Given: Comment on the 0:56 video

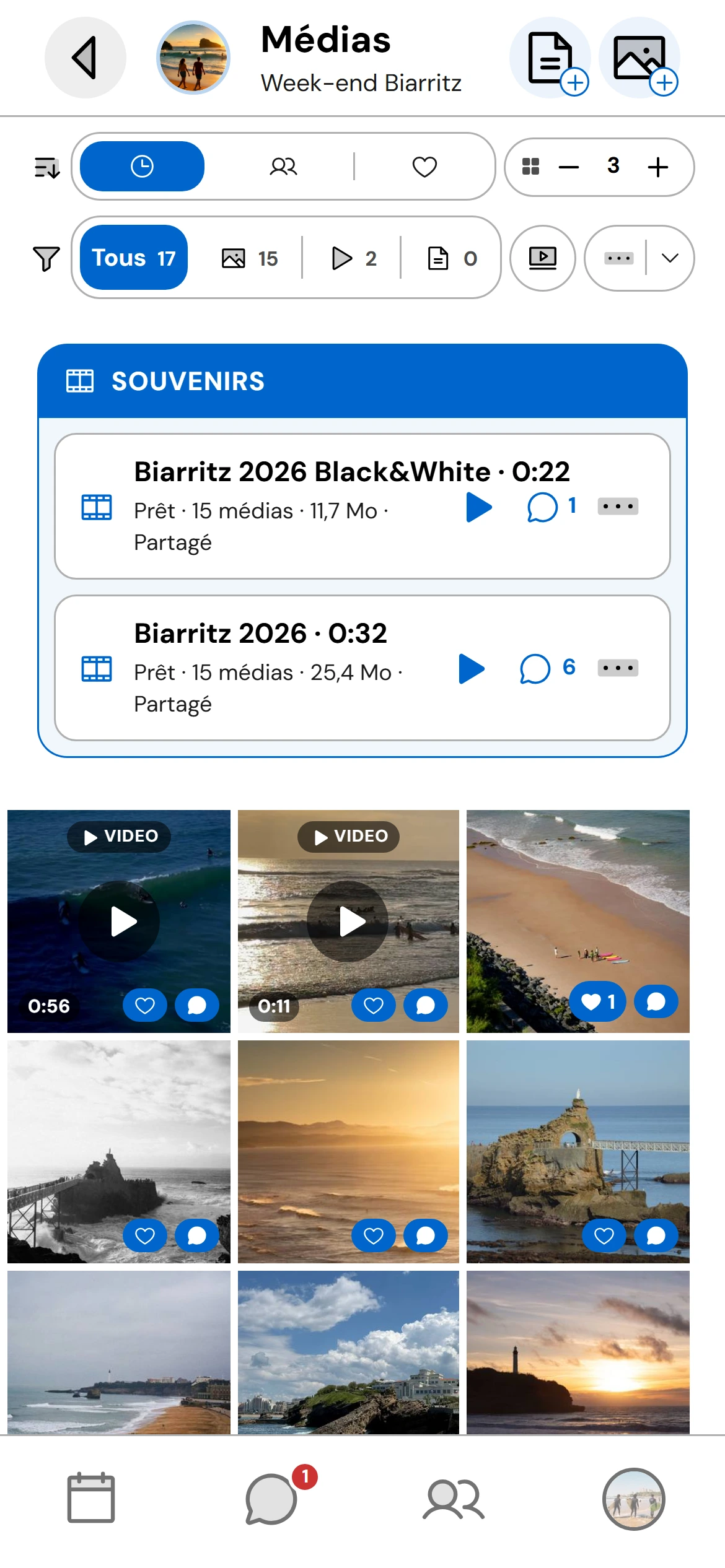Looking at the screenshot, I should click(x=197, y=1005).
